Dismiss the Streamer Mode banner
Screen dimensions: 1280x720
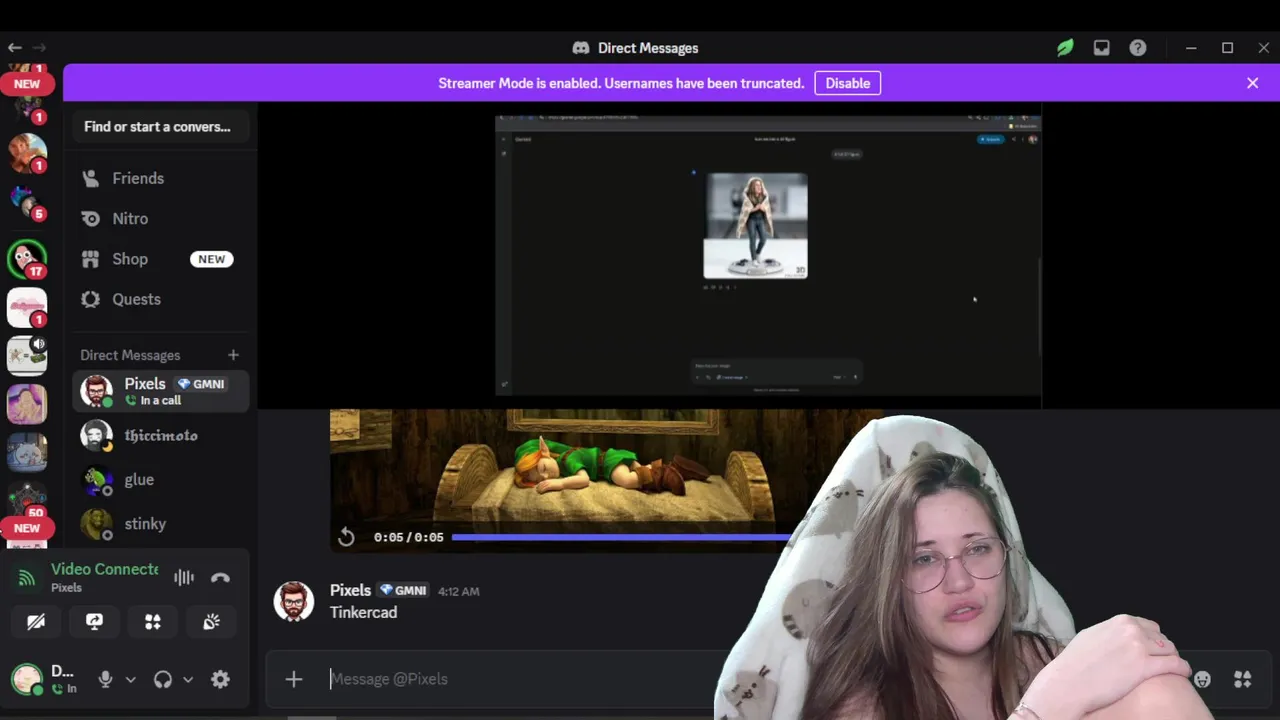[x=1252, y=83]
